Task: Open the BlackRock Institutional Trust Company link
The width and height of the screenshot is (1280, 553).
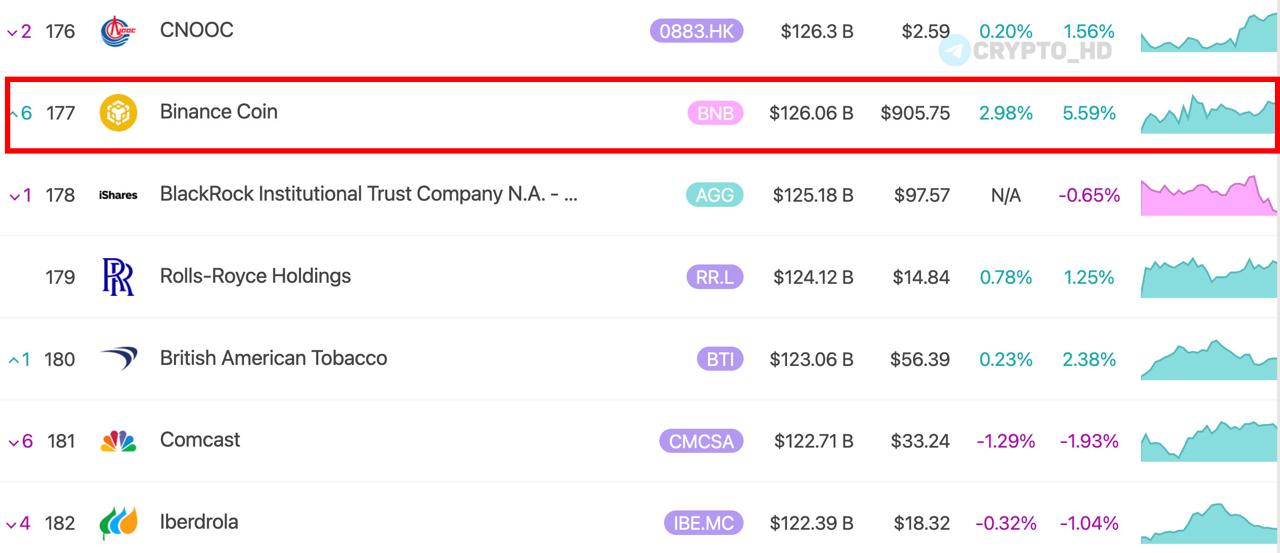Action: click(x=369, y=194)
